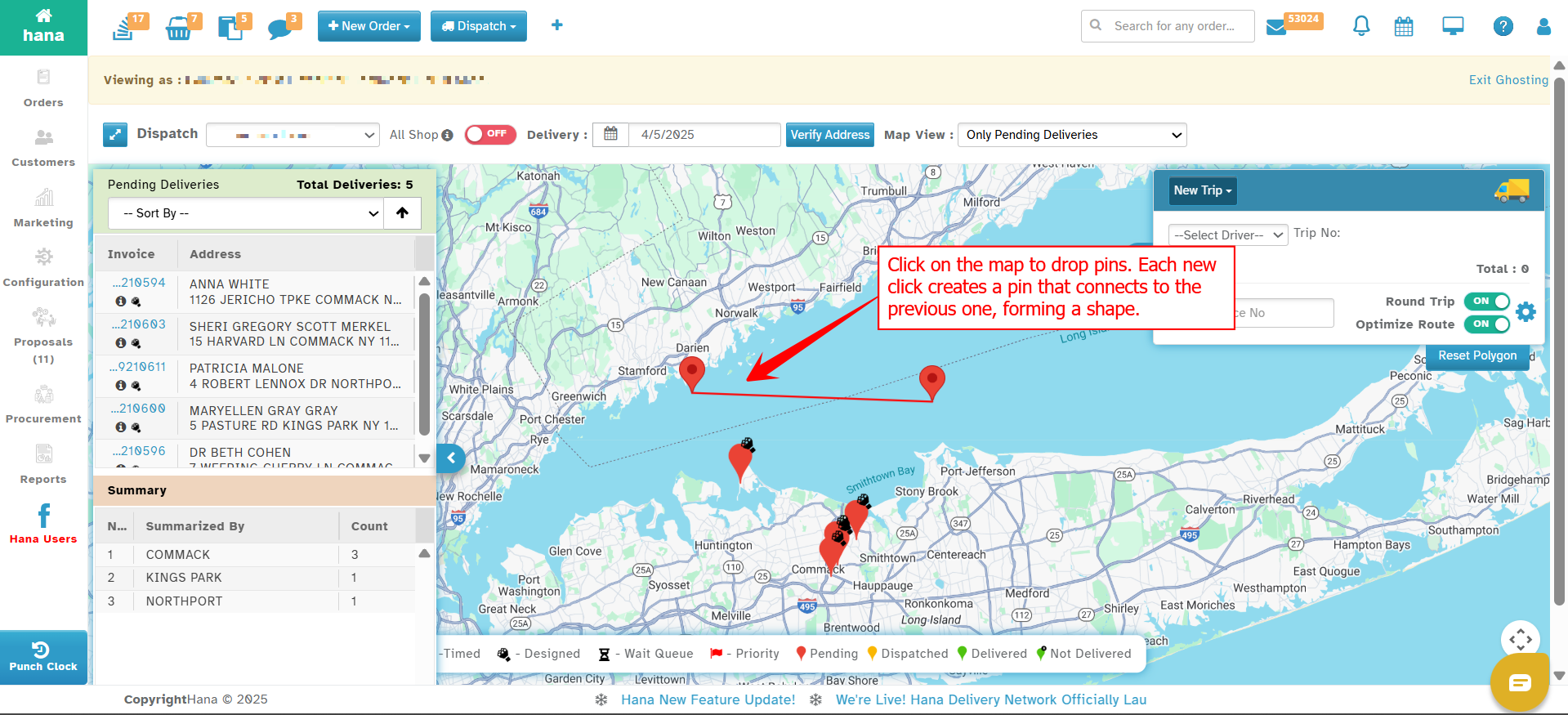Open mail inbox icon showing 53024

pyautogui.click(x=1275, y=28)
